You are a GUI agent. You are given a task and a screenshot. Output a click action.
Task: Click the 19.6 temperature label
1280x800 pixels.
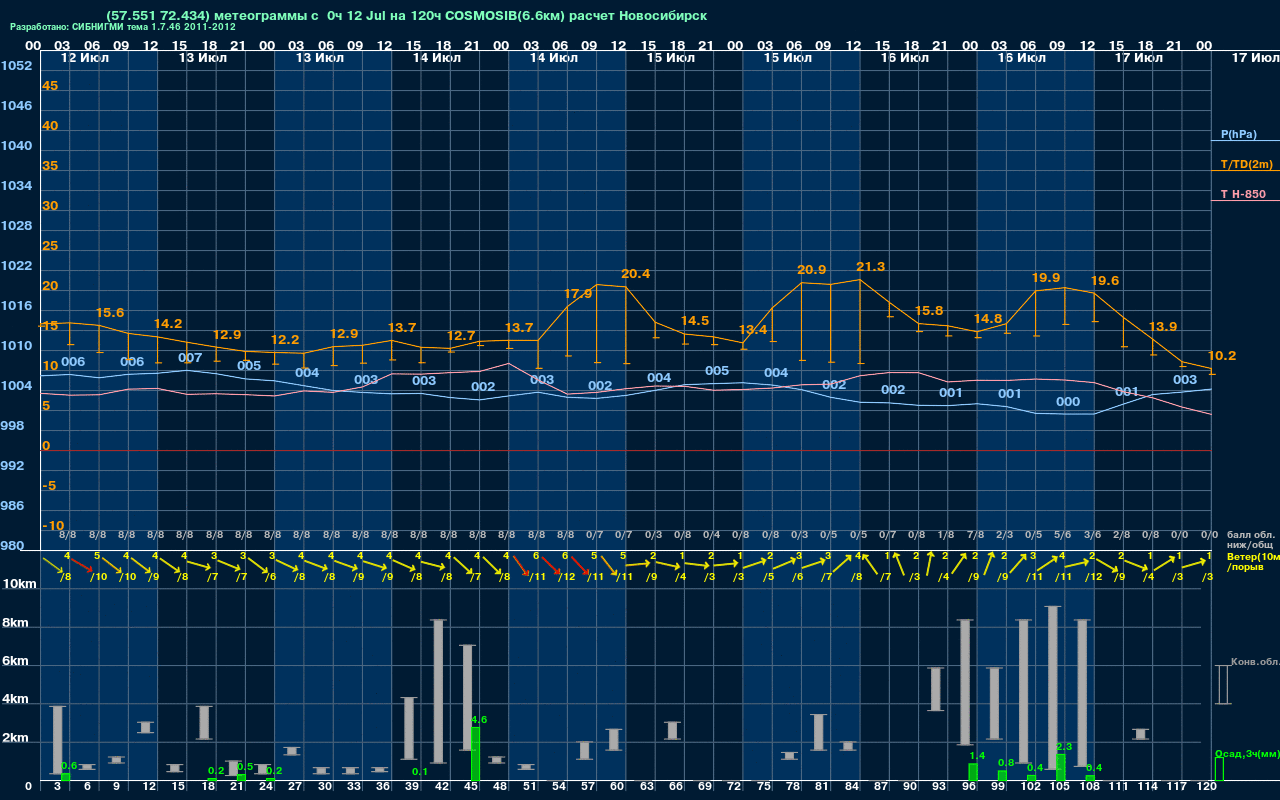pyautogui.click(x=1105, y=281)
